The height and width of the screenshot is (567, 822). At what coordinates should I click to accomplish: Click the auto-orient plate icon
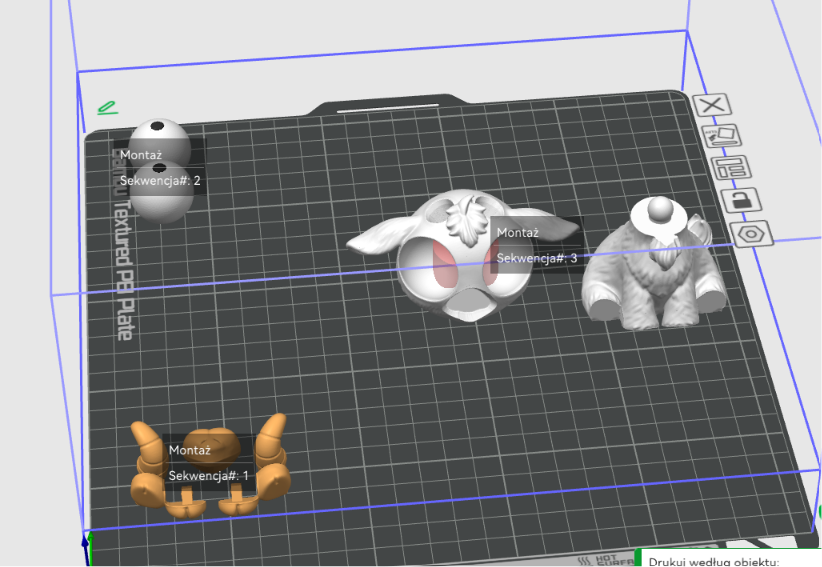(722, 136)
